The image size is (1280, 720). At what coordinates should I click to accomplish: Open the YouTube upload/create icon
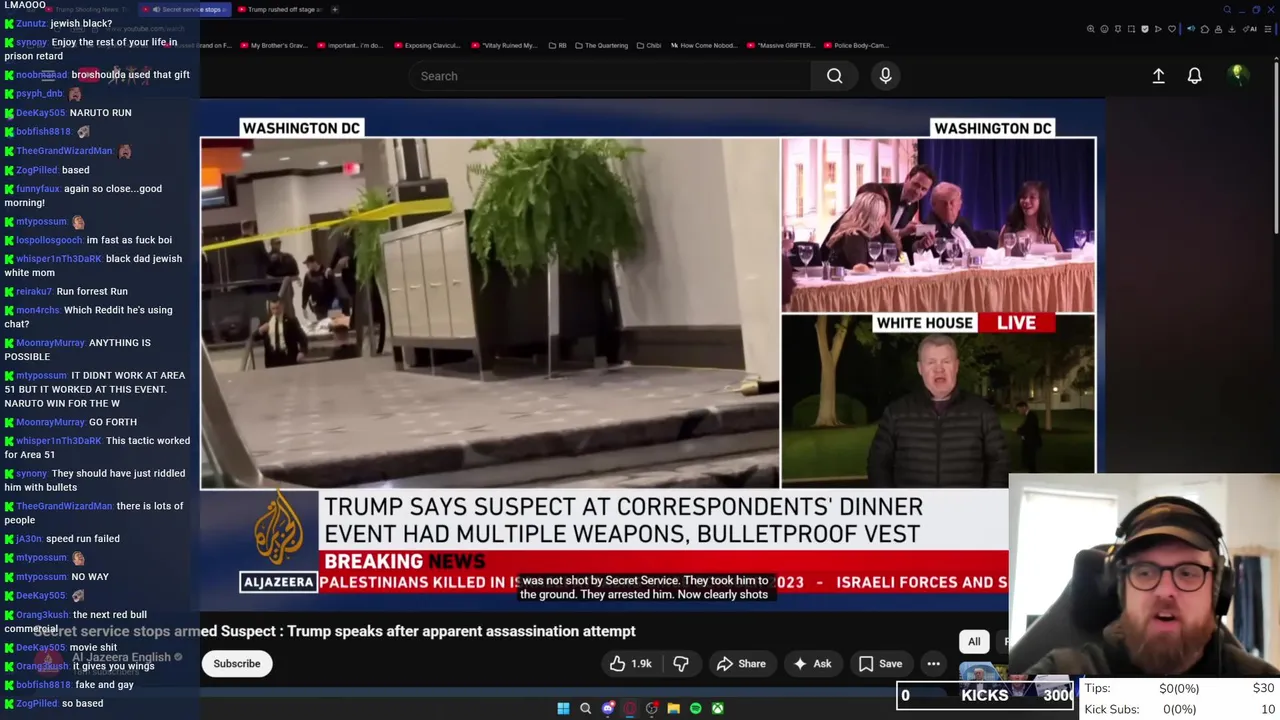coord(1158,76)
